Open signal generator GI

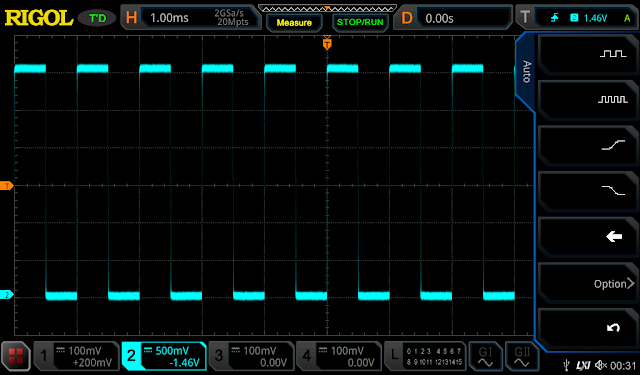click(x=485, y=357)
